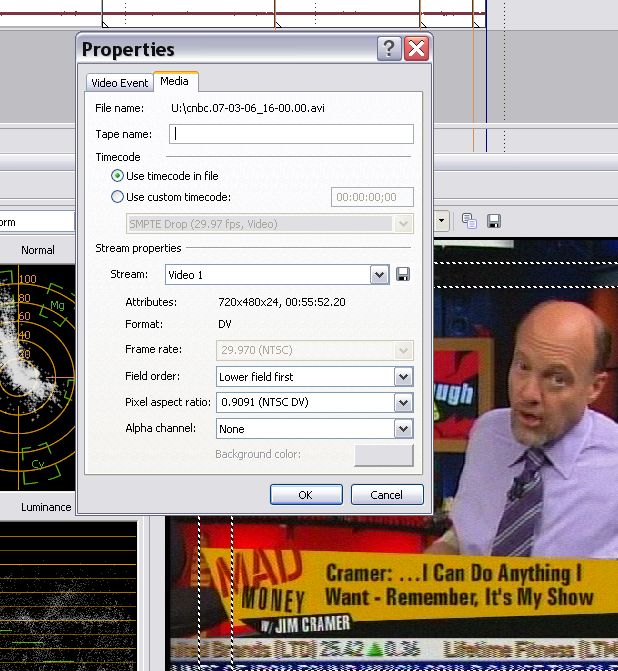Click the Background color swatch
Image resolution: width=618 pixels, height=671 pixels.
click(x=384, y=454)
